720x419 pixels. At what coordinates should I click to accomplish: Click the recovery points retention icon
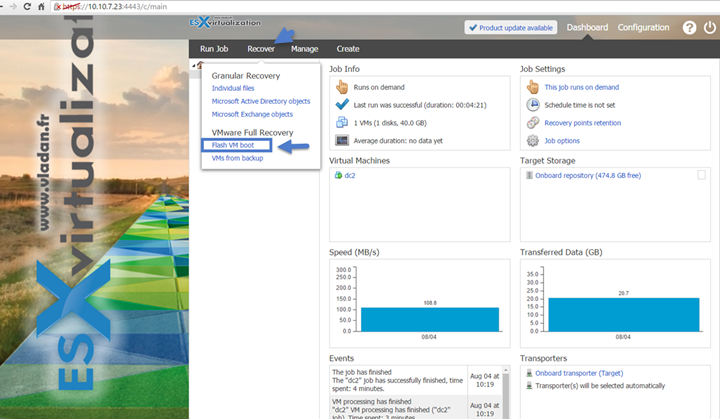click(x=533, y=123)
